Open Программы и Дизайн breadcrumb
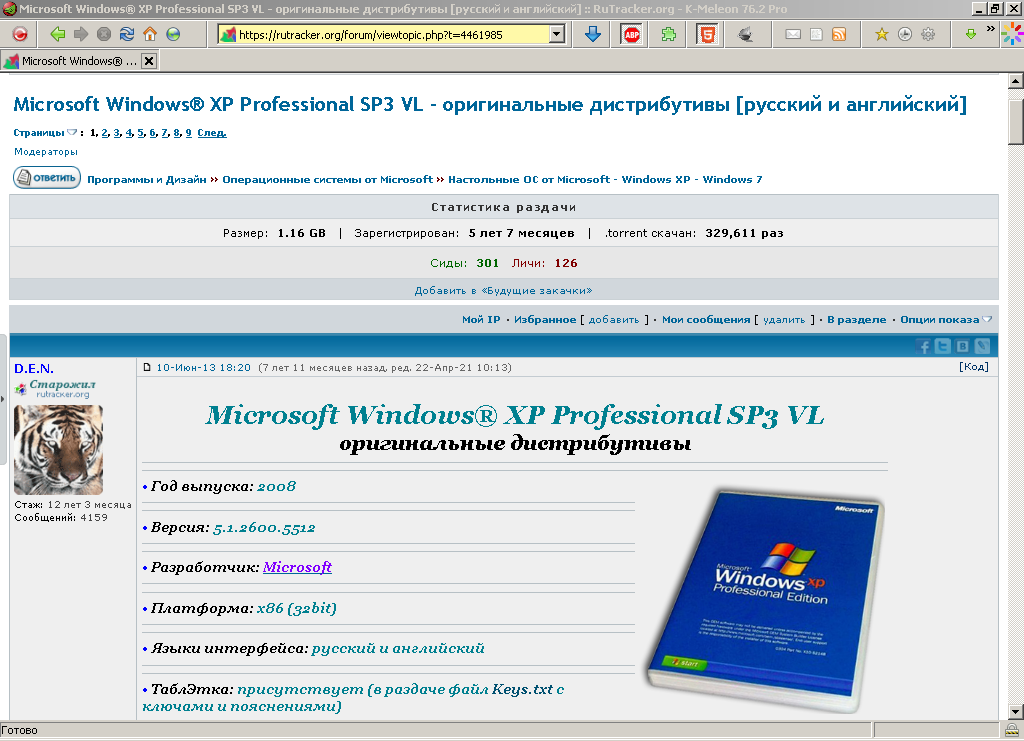1024x741 pixels. click(x=147, y=180)
